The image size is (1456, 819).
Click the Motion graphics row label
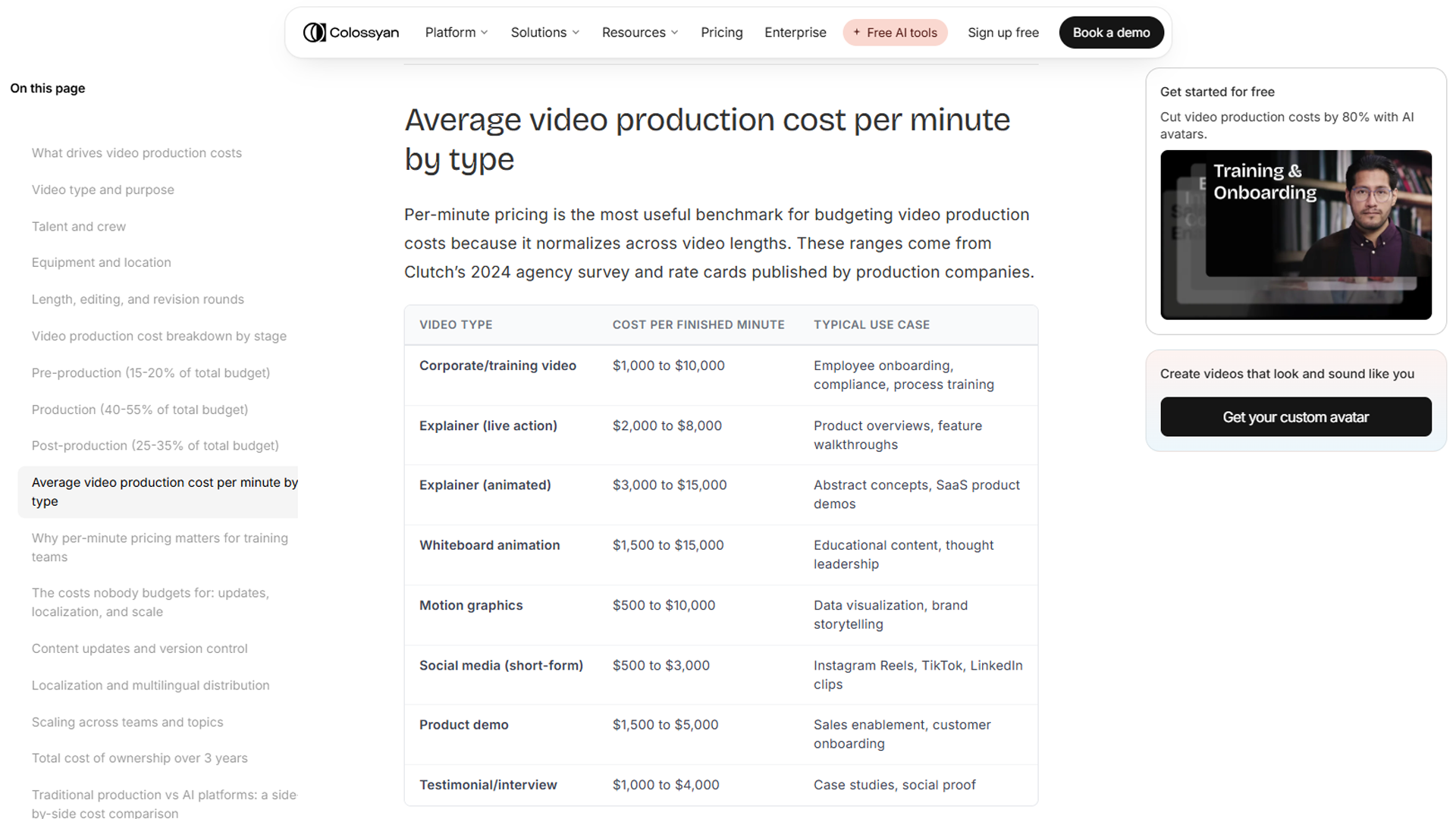click(x=471, y=606)
